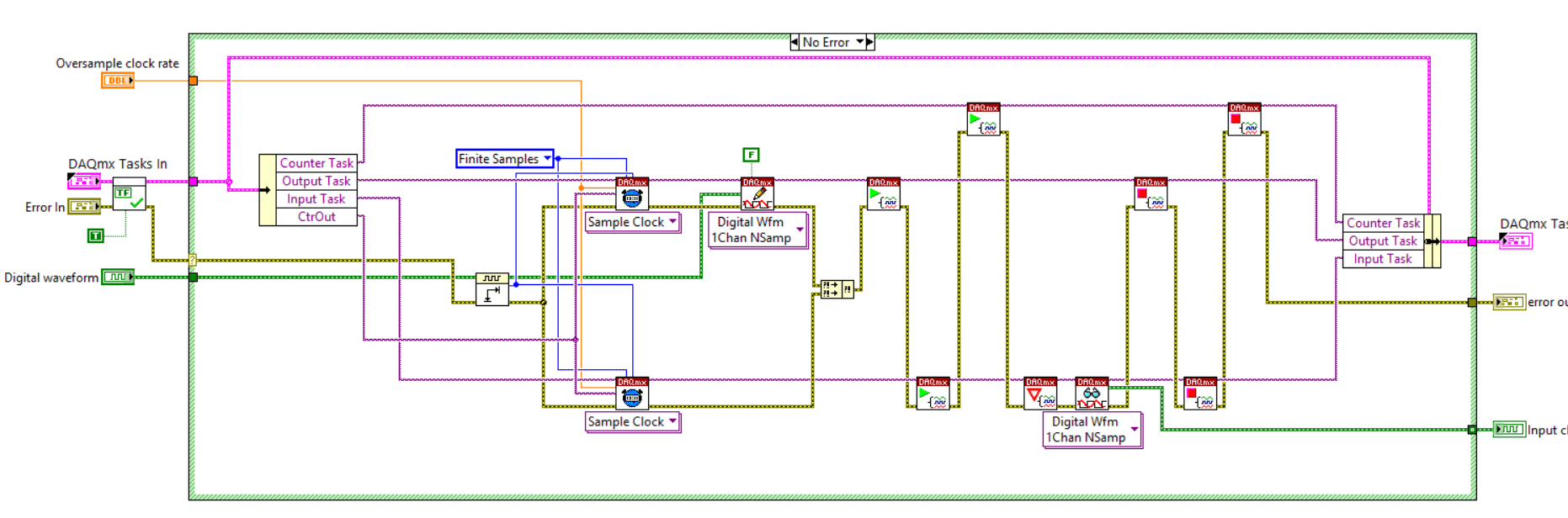Click the Merge Errors function node
This screenshot has height=518, width=1568.
click(837, 289)
